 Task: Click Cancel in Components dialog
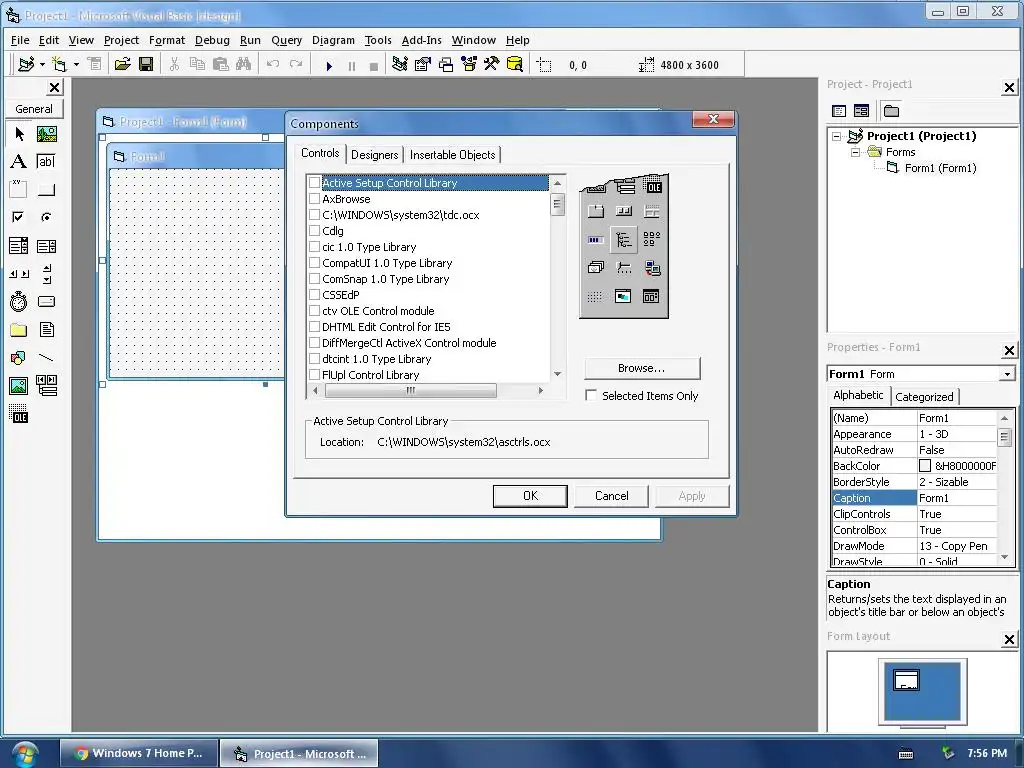[x=611, y=496]
